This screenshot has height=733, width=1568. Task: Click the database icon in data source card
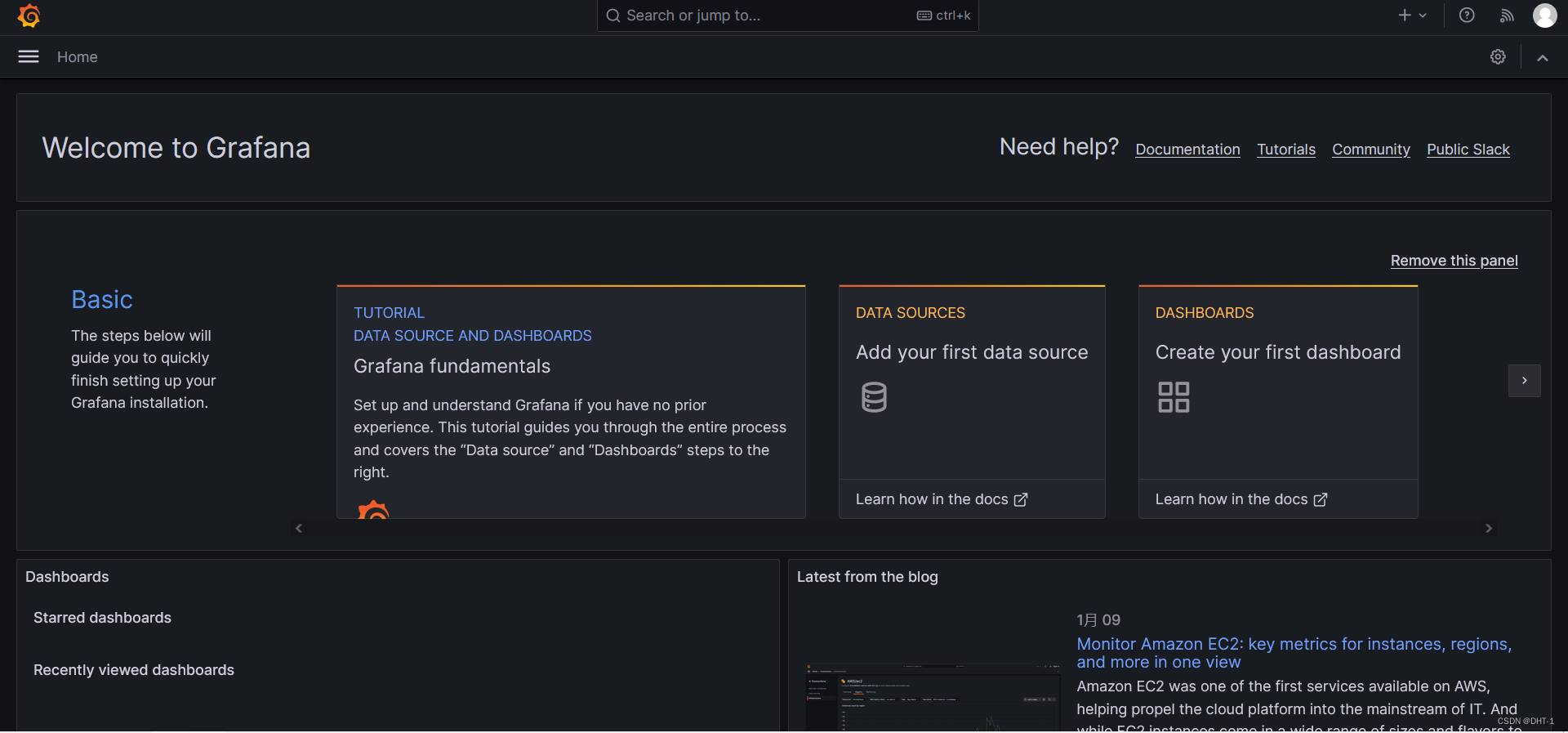[874, 397]
